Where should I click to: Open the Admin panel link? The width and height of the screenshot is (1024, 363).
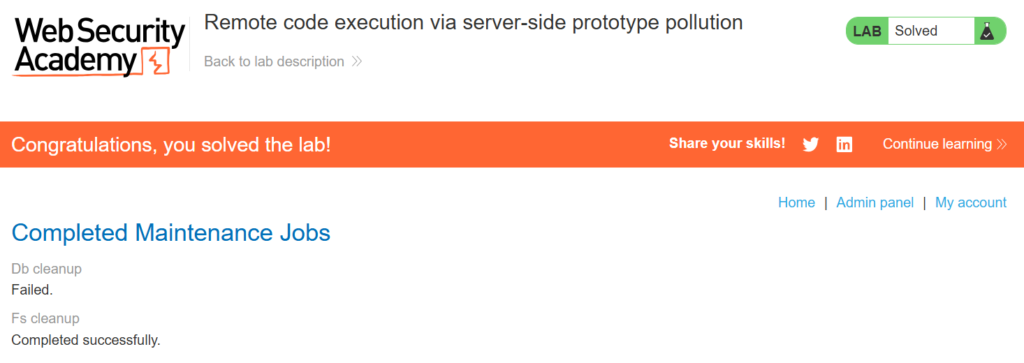(x=875, y=202)
